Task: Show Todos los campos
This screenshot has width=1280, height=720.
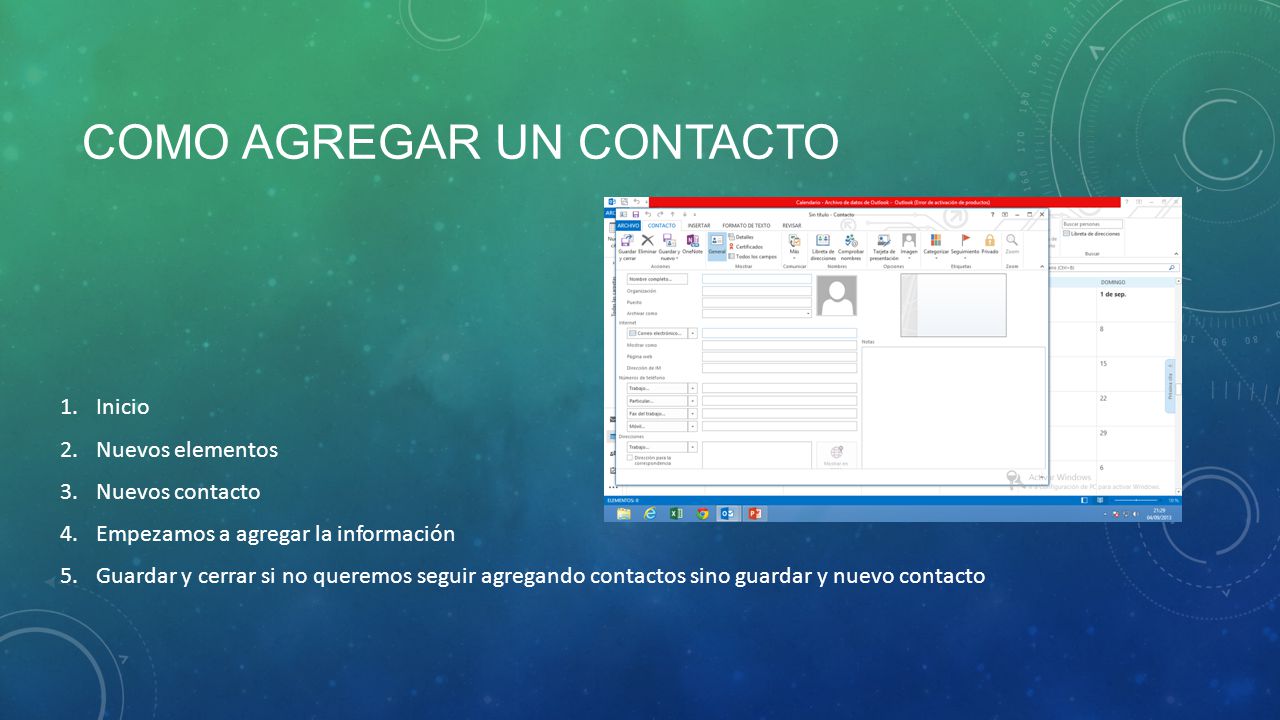Action: (753, 257)
